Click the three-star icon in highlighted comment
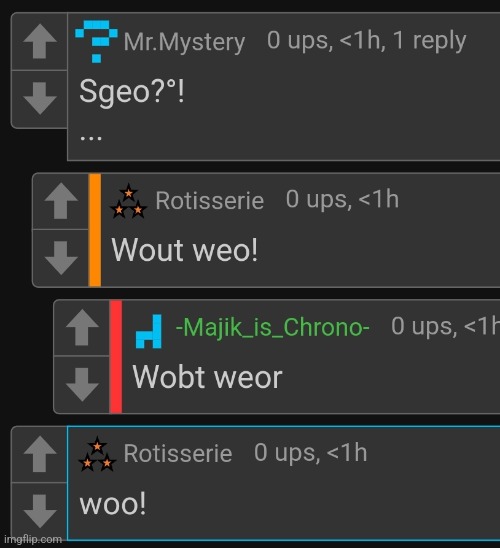This screenshot has width=500, height=548. [x=97, y=454]
